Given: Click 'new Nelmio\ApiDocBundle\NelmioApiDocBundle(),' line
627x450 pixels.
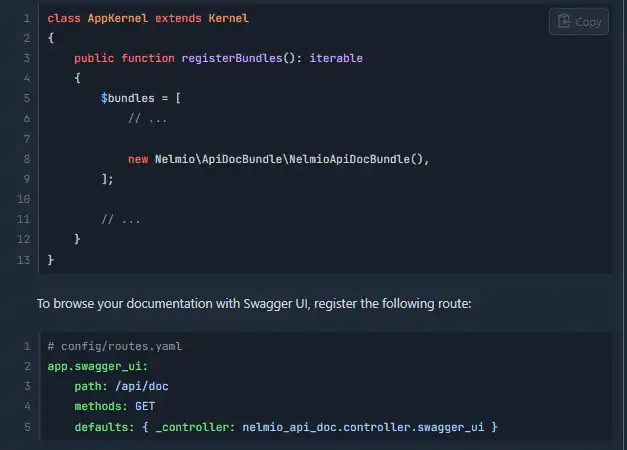Looking at the screenshot, I should point(278,159).
